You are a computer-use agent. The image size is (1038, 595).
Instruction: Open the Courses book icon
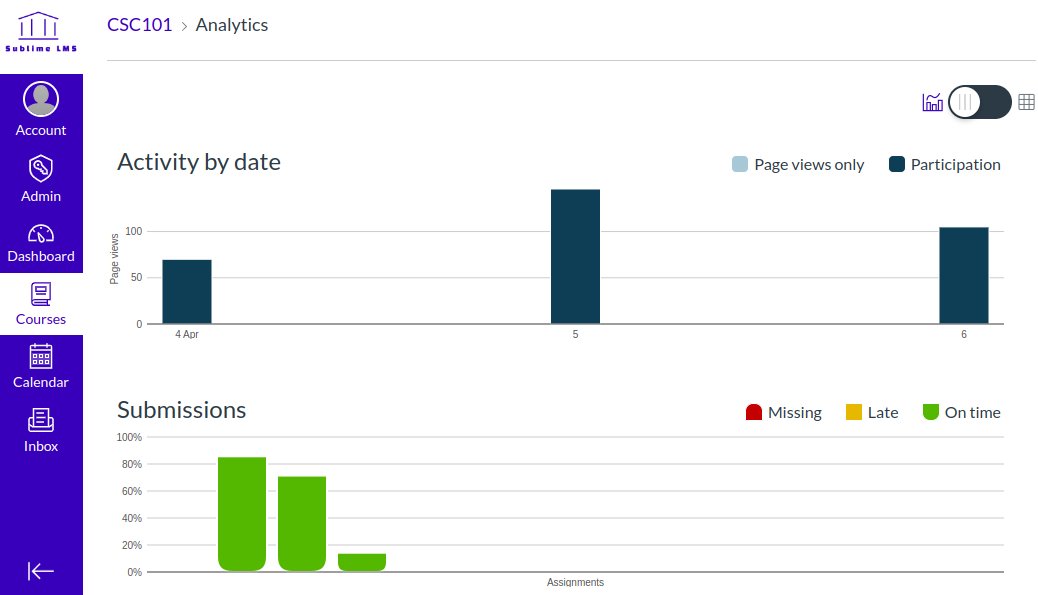[x=41, y=294]
